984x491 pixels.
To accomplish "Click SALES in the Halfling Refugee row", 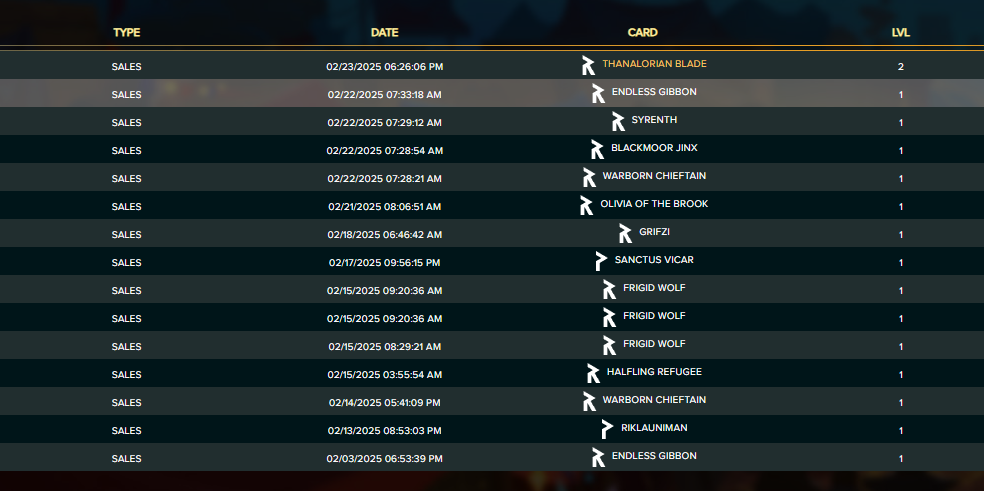I will pyautogui.click(x=126, y=375).
